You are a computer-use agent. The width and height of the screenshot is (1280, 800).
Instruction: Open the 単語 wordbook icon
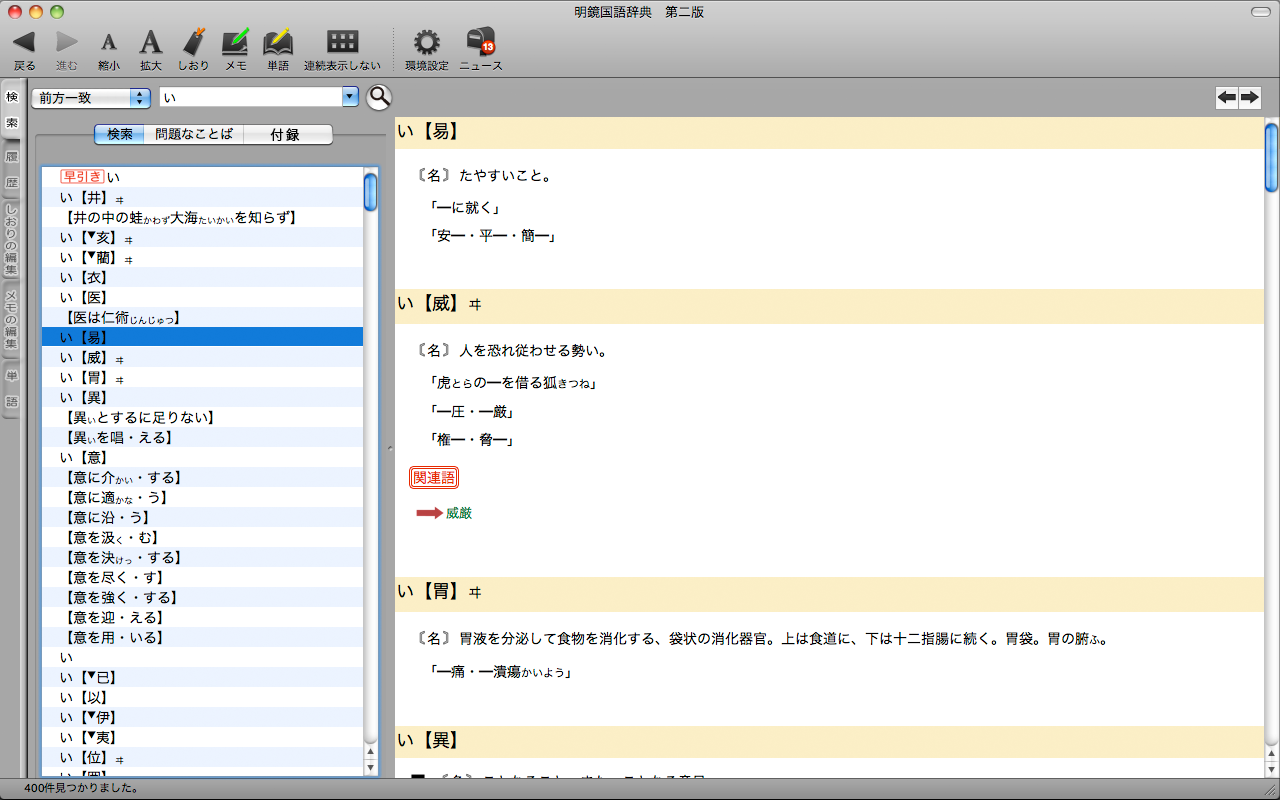[277, 42]
